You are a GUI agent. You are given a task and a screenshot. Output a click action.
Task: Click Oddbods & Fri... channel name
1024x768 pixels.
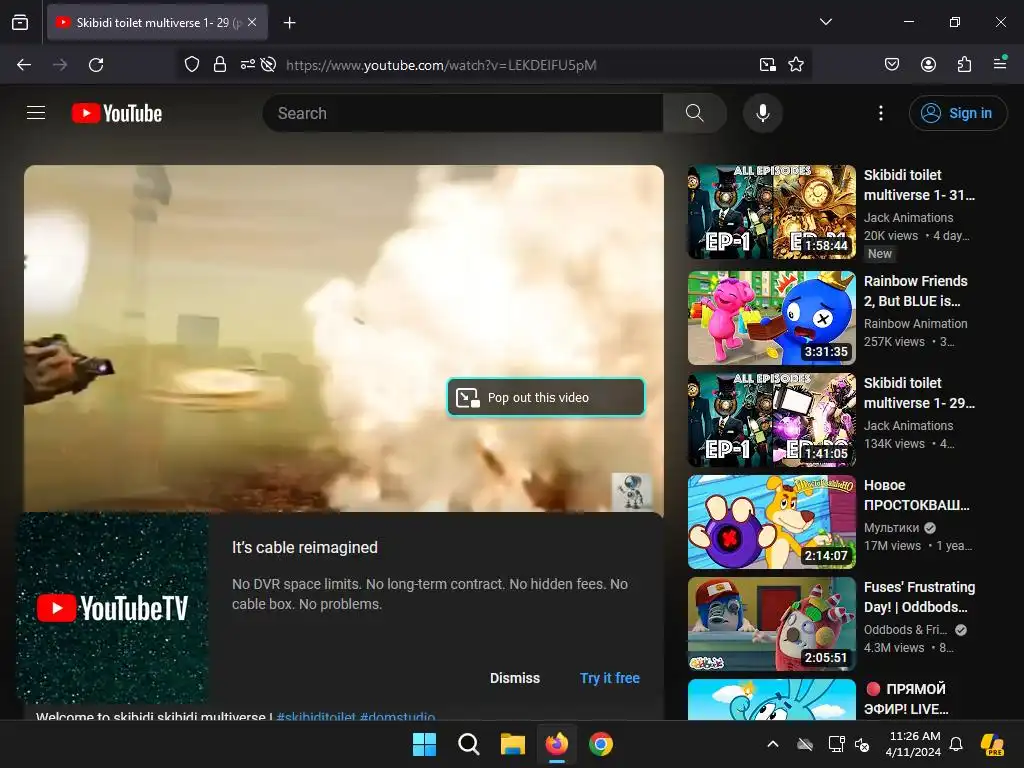click(905, 630)
